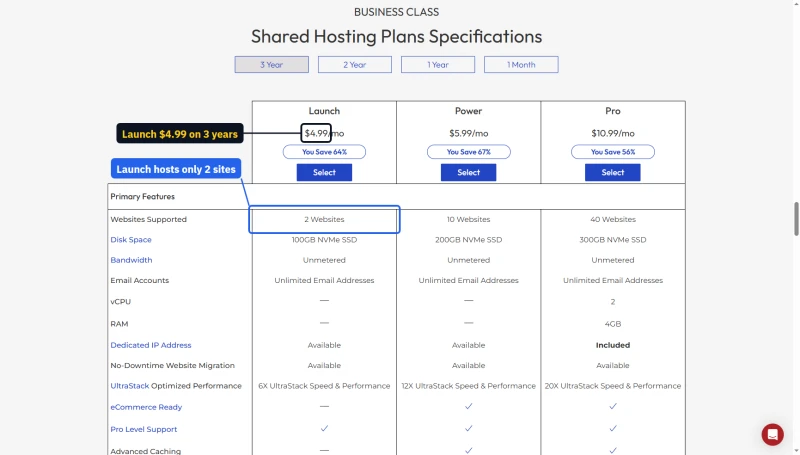
Task: Click the You Save 67% badge
Action: pos(468,152)
